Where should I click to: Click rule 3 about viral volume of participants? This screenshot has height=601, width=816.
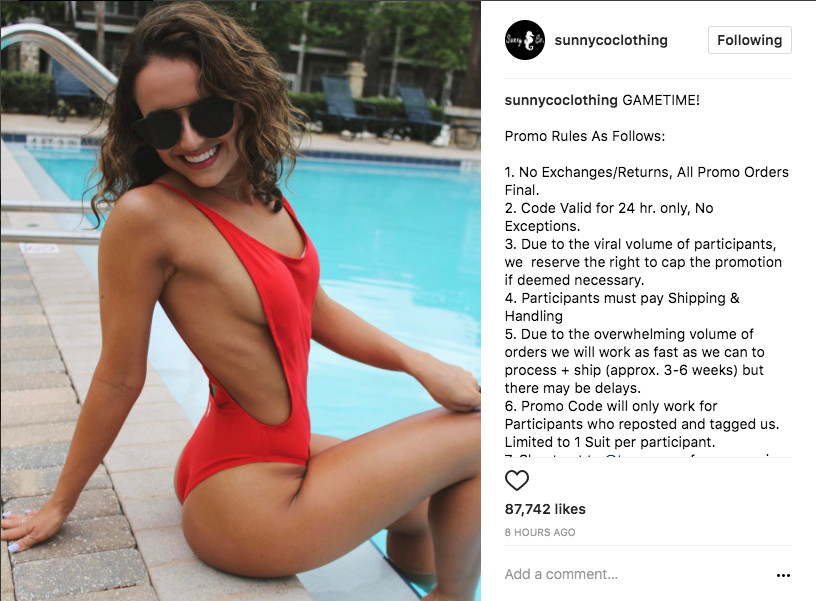coord(643,262)
